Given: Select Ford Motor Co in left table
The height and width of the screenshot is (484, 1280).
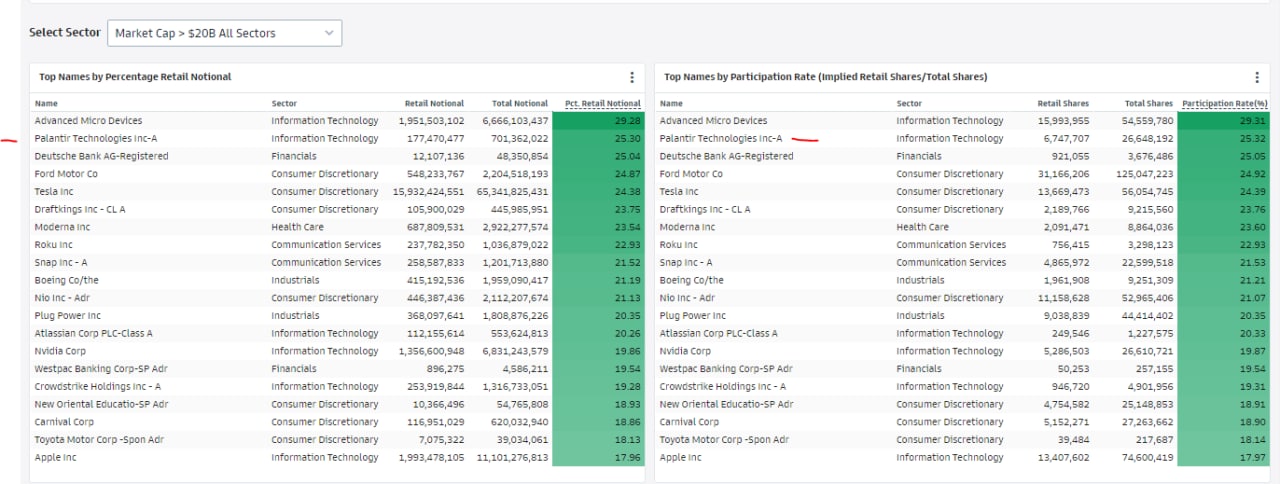Looking at the screenshot, I should (66, 174).
